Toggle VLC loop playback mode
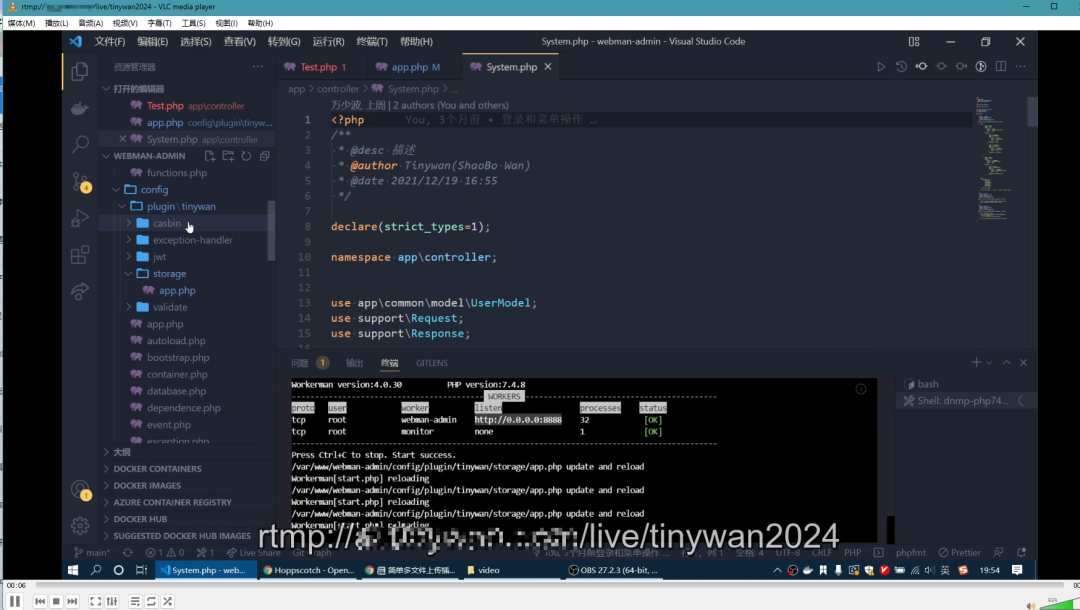Screen dimensions: 1080x610 (151, 601)
